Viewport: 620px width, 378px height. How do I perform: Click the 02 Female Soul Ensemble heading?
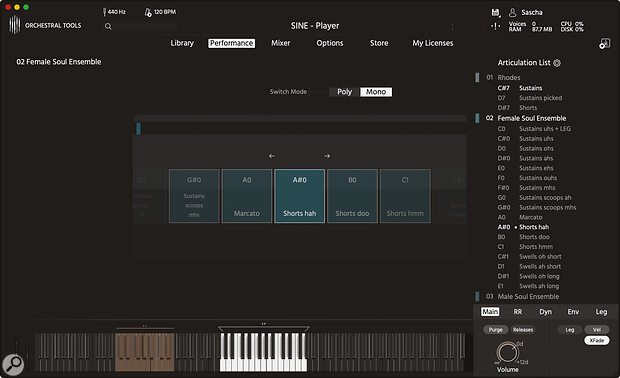coord(532,118)
